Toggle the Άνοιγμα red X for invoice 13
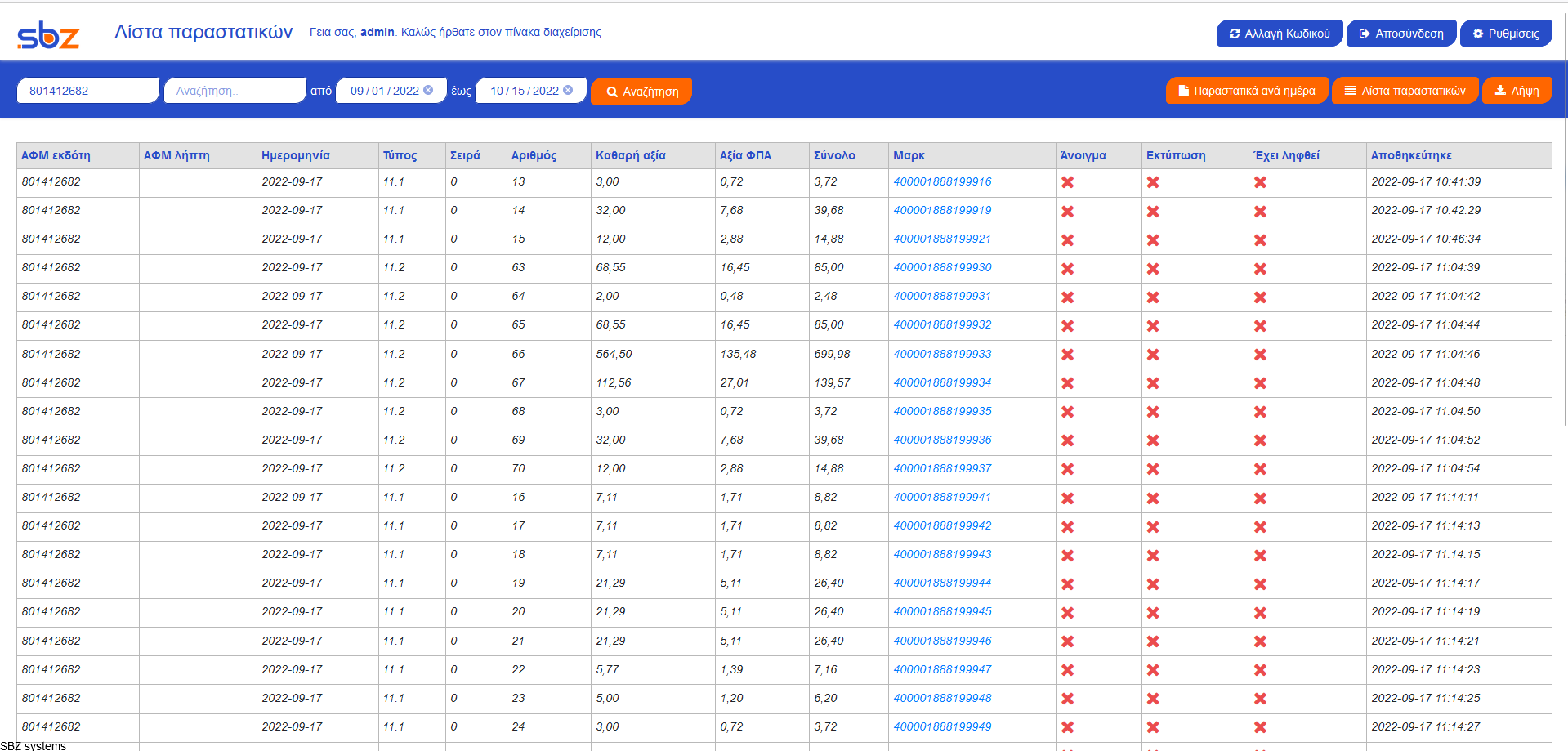Image resolution: width=1568 pixels, height=751 pixels. tap(1068, 182)
